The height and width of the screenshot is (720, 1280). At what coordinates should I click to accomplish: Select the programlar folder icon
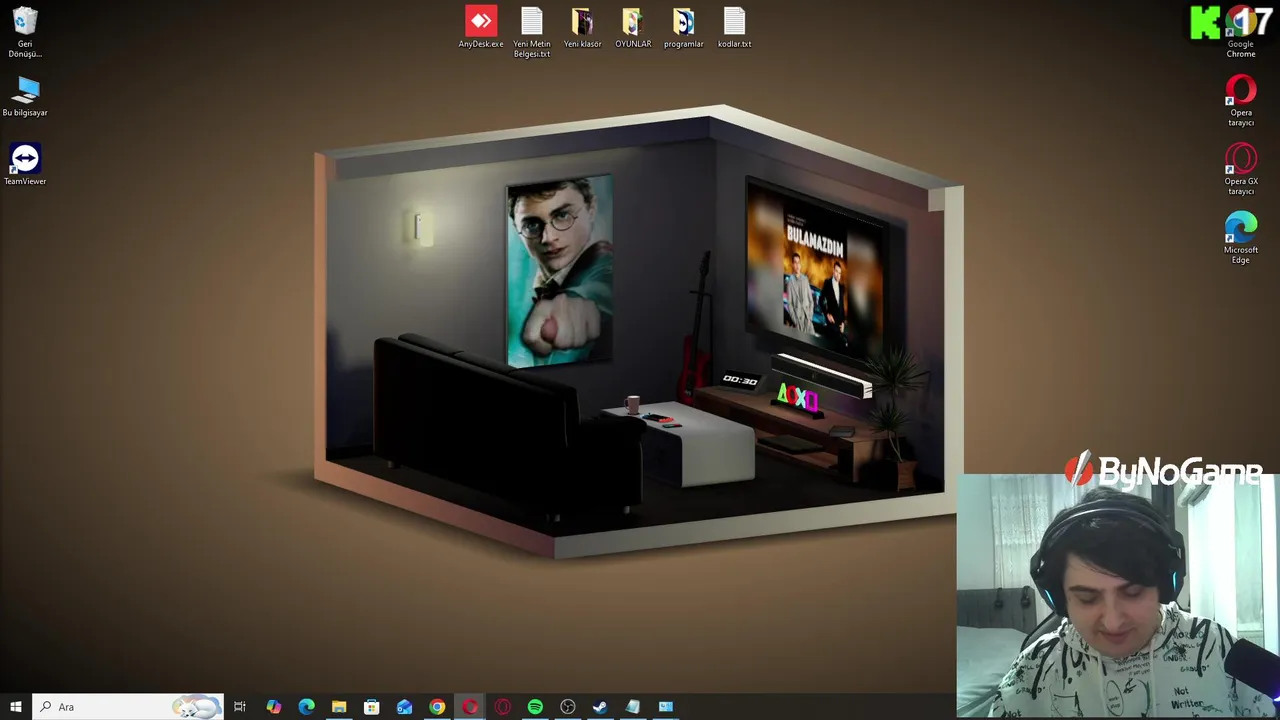point(684,27)
